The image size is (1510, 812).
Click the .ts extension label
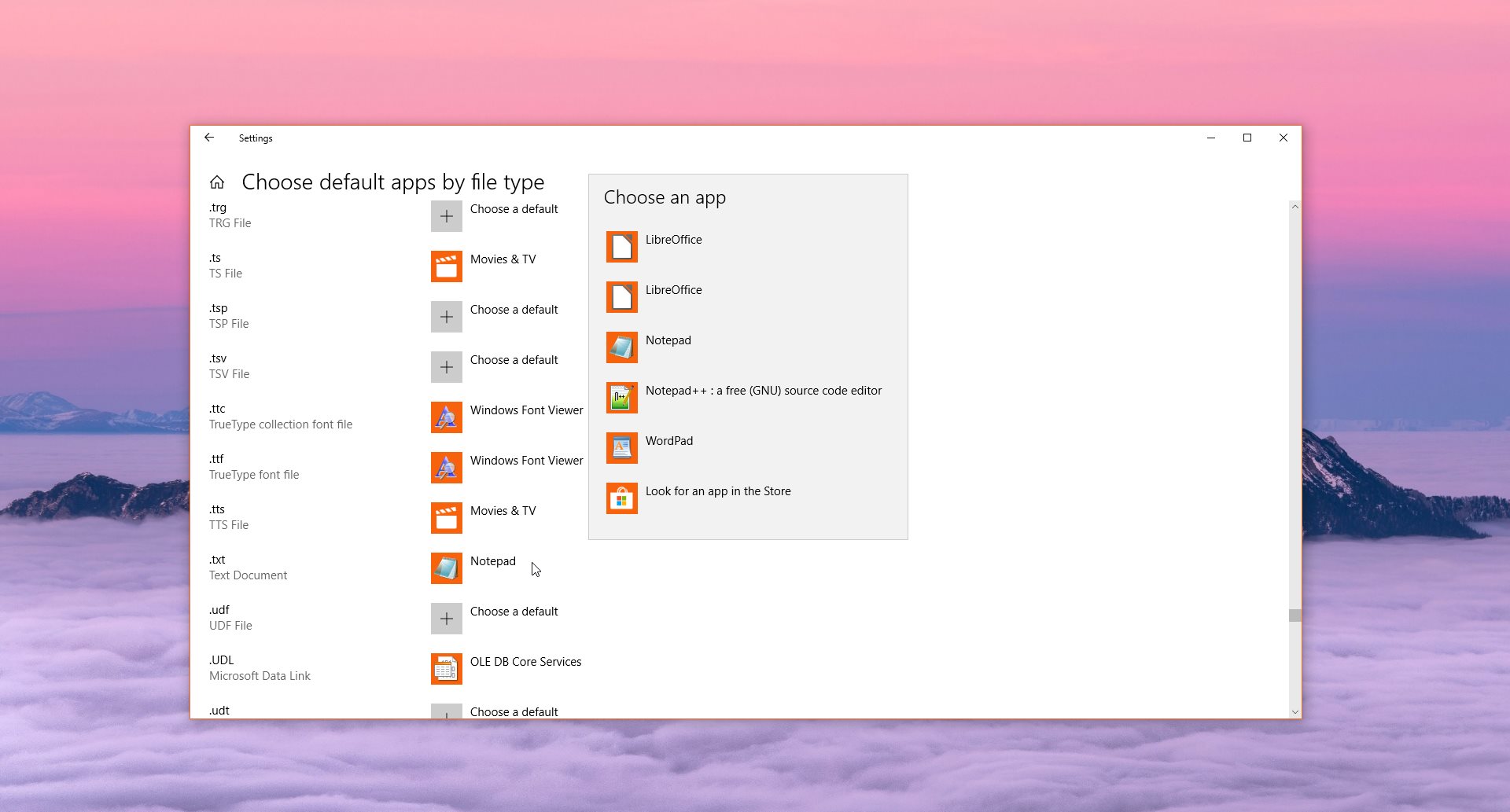pyautogui.click(x=215, y=258)
